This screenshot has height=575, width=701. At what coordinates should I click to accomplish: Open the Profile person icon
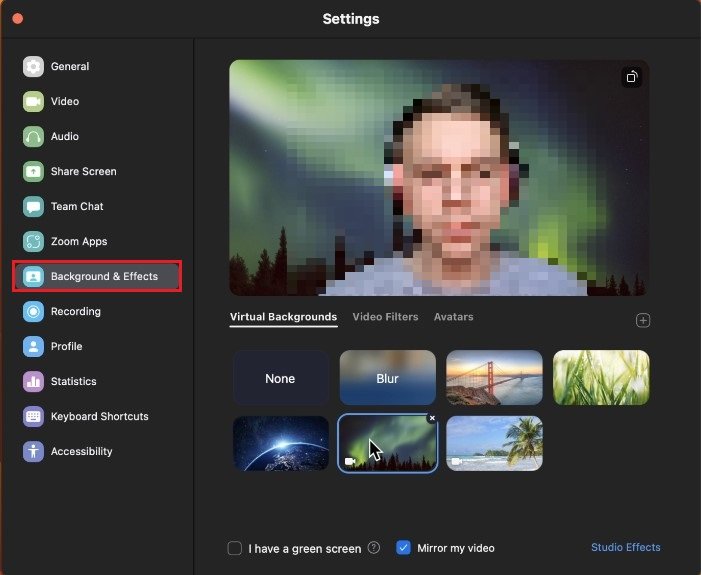[x=34, y=347]
